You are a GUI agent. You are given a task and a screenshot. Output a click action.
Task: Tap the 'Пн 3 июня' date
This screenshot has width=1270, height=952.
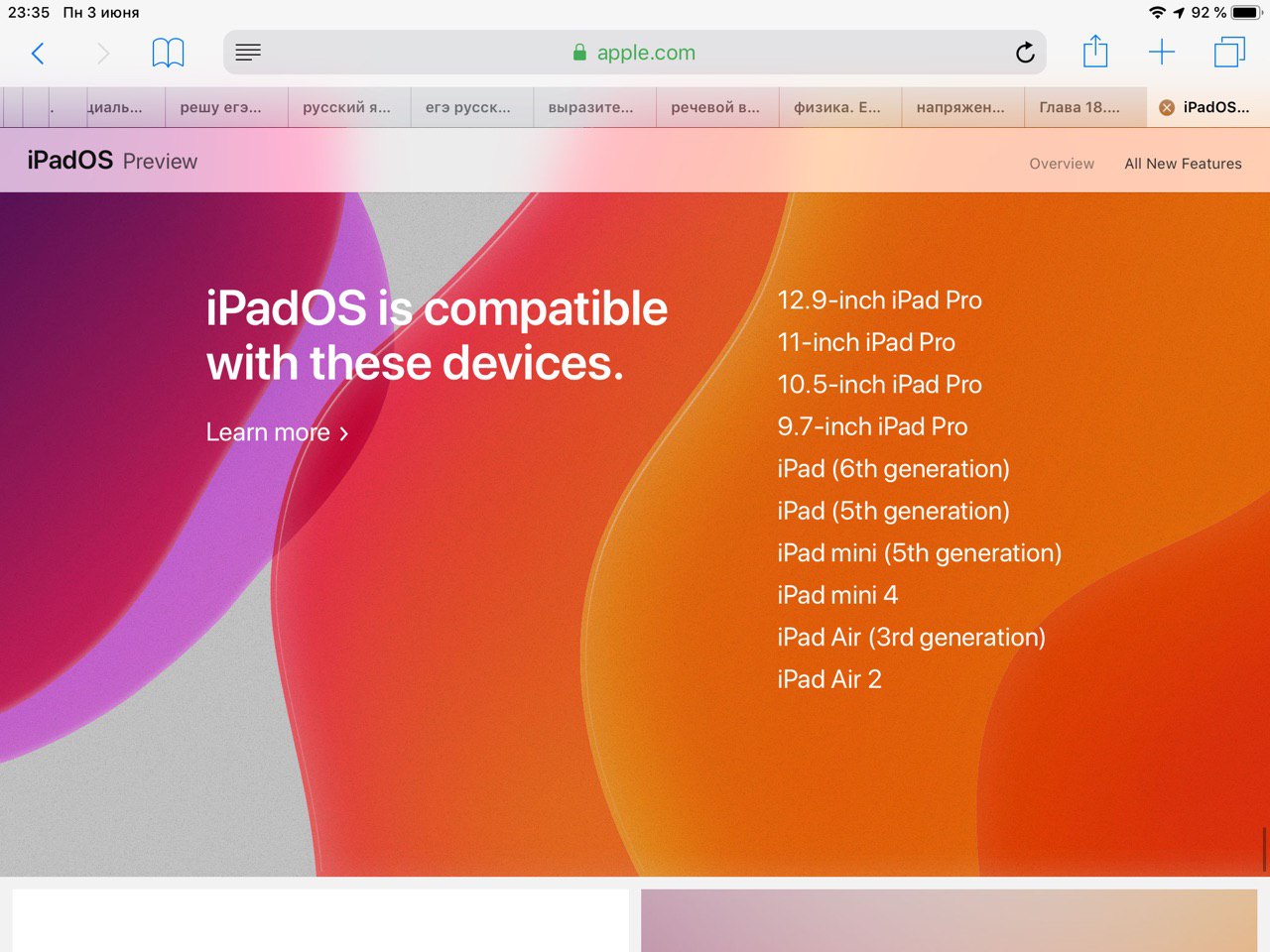[101, 13]
